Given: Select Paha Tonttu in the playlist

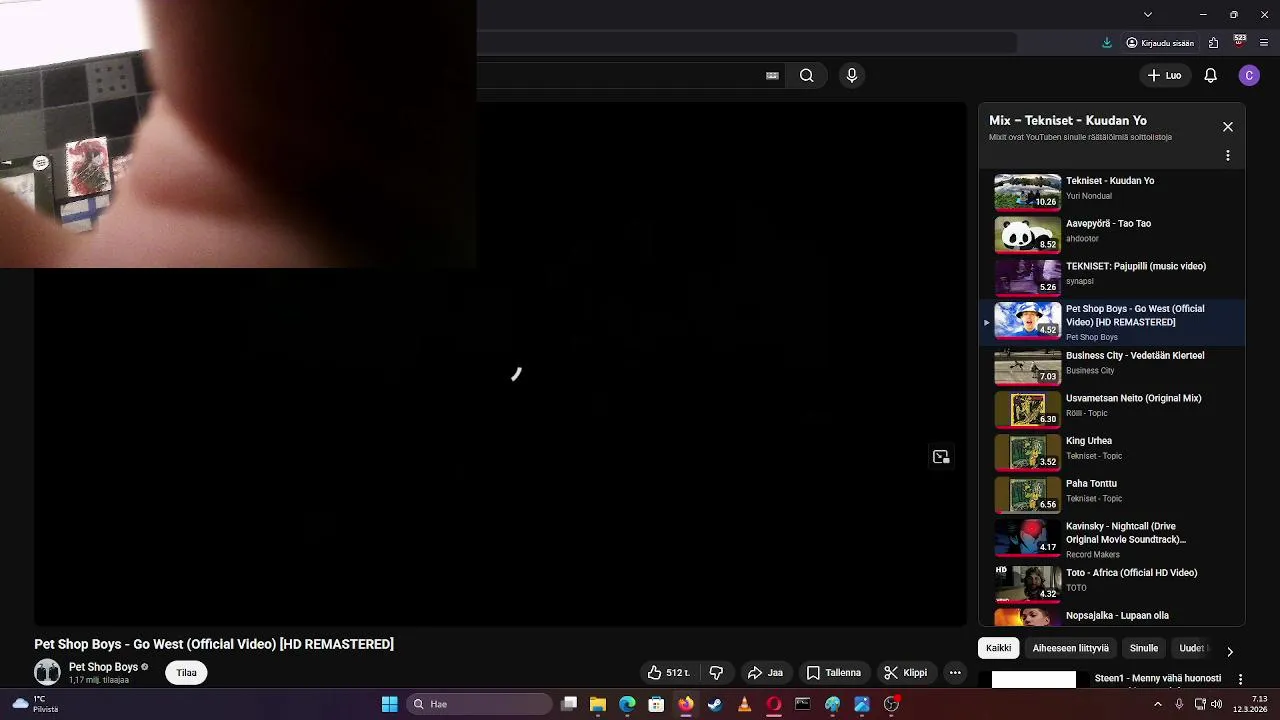Looking at the screenshot, I should tap(1112, 494).
